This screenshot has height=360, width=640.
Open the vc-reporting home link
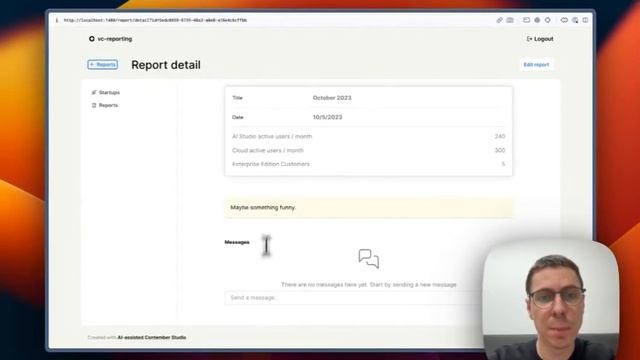pyautogui.click(x=111, y=39)
